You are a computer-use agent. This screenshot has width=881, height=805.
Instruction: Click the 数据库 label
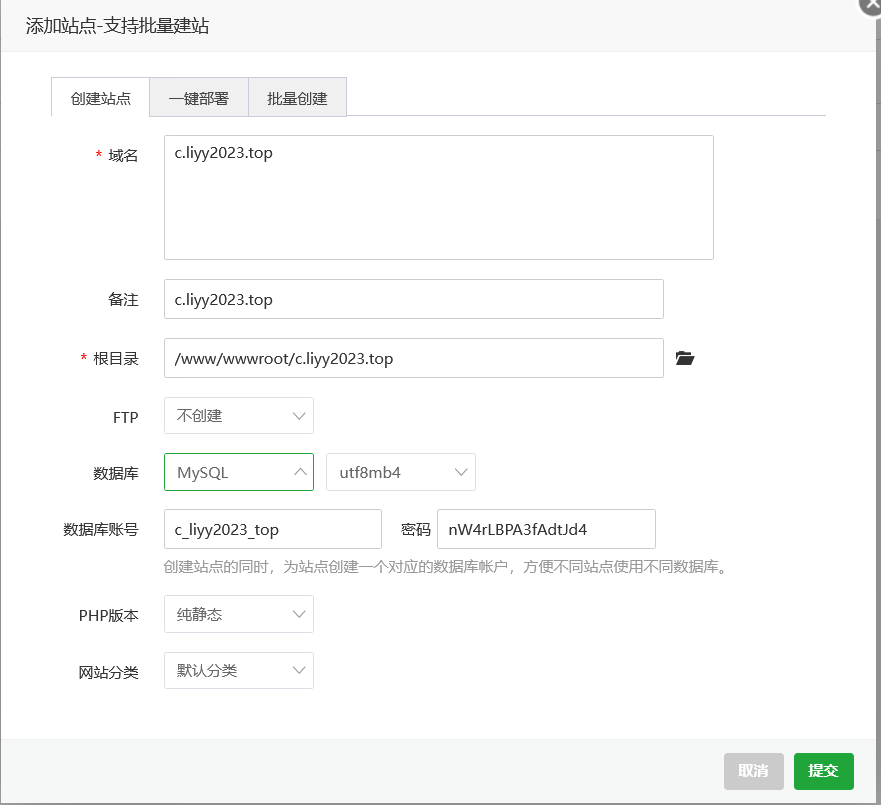click(116, 474)
